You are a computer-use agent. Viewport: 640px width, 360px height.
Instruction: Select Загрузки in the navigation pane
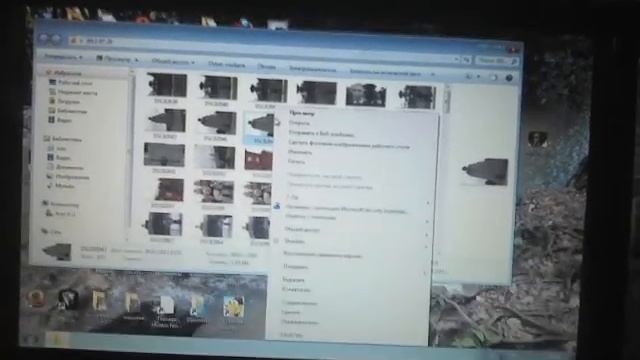65,101
